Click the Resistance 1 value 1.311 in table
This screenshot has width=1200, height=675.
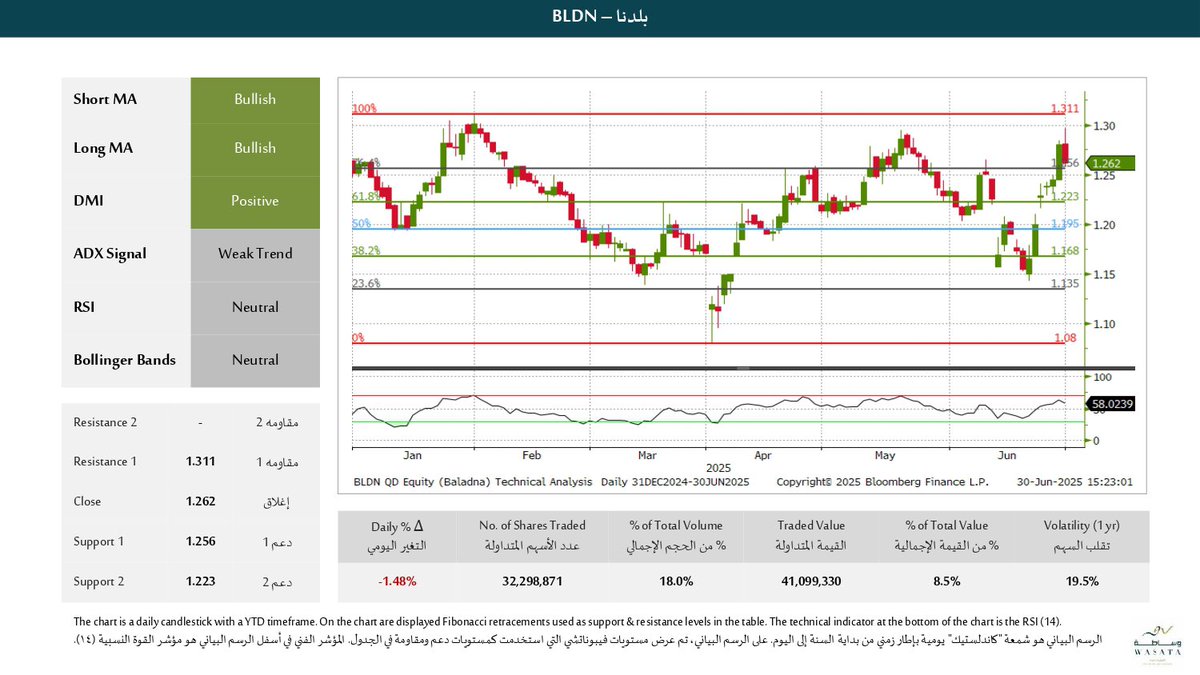pyautogui.click(x=200, y=462)
